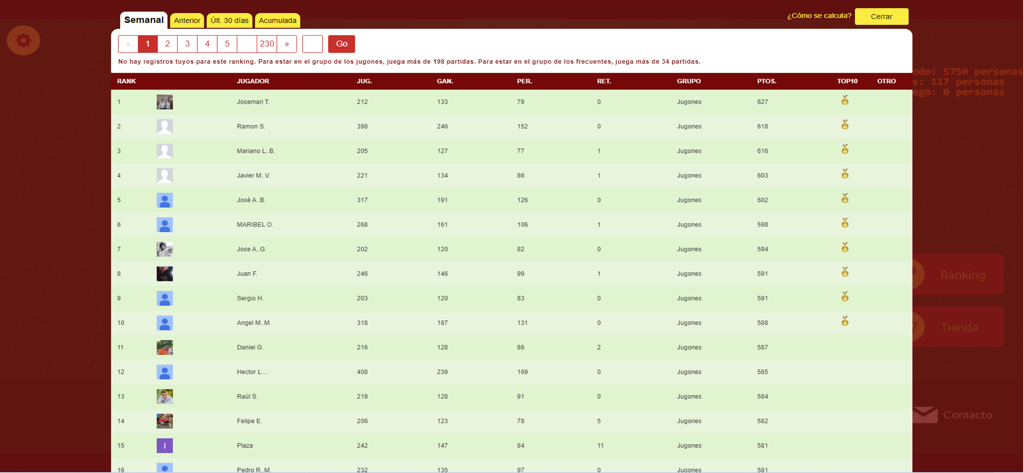This screenshot has height=473, width=1024.
Task: Click Josemari T.'s Top10 medal icon
Action: pos(844,100)
